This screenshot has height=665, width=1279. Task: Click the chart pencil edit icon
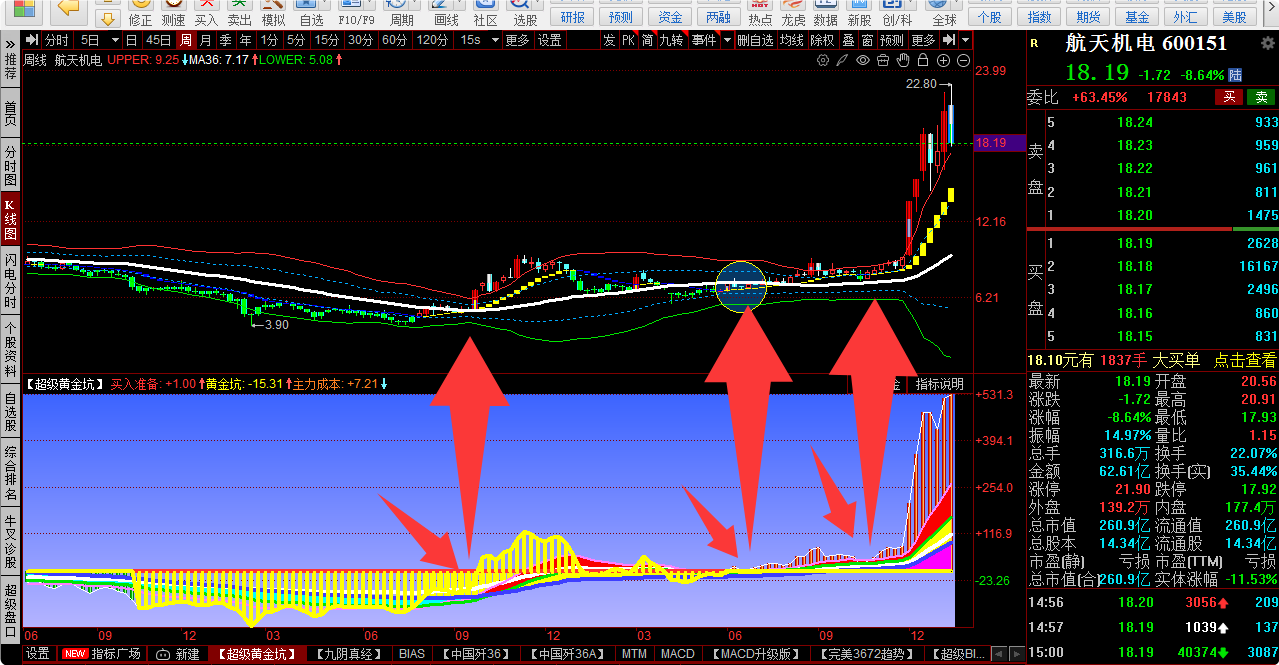click(x=843, y=60)
